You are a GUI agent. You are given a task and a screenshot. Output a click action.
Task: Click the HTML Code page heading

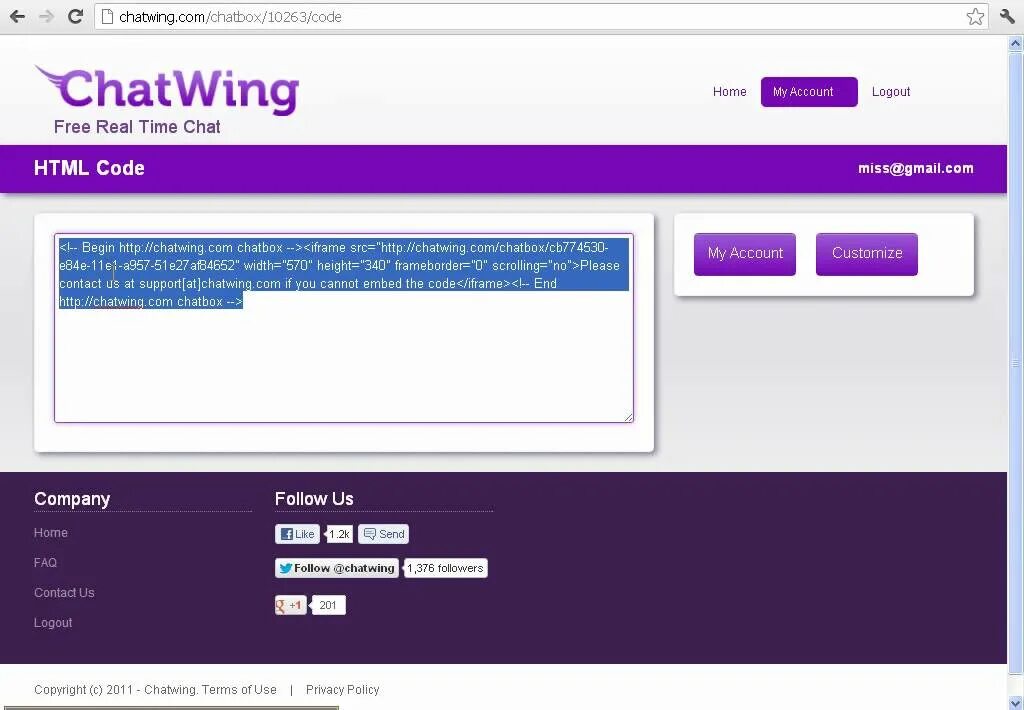[89, 168]
